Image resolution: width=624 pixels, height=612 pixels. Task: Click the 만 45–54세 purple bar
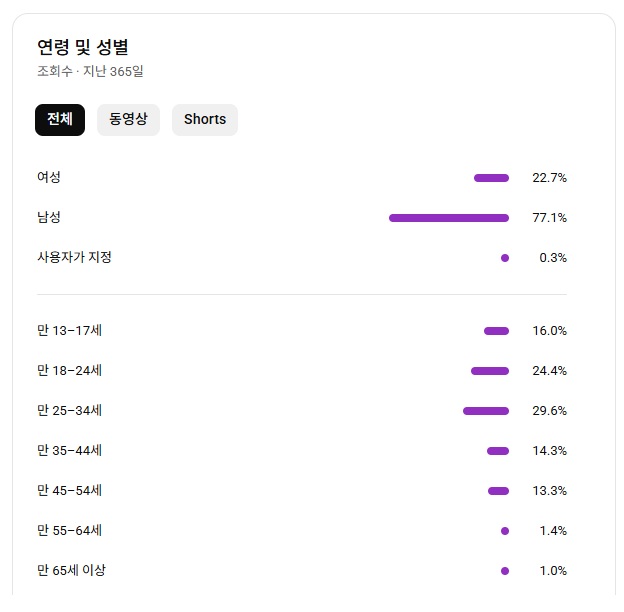pos(498,491)
